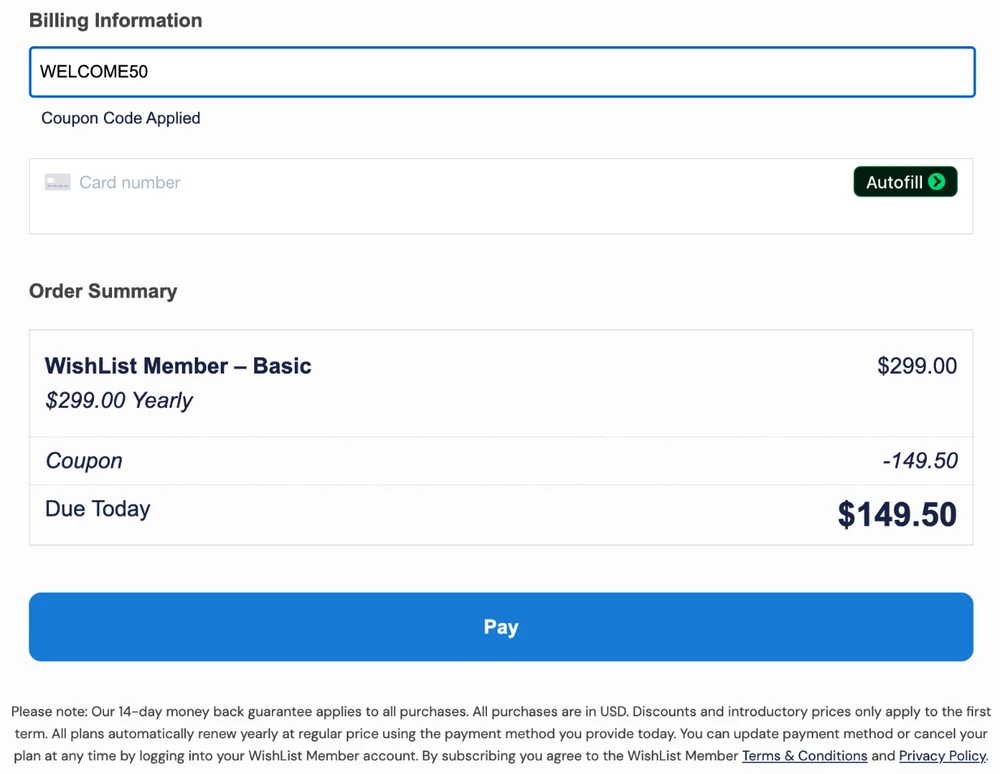Click the "Order Summary" heading
The image size is (1000, 774).
103,291
